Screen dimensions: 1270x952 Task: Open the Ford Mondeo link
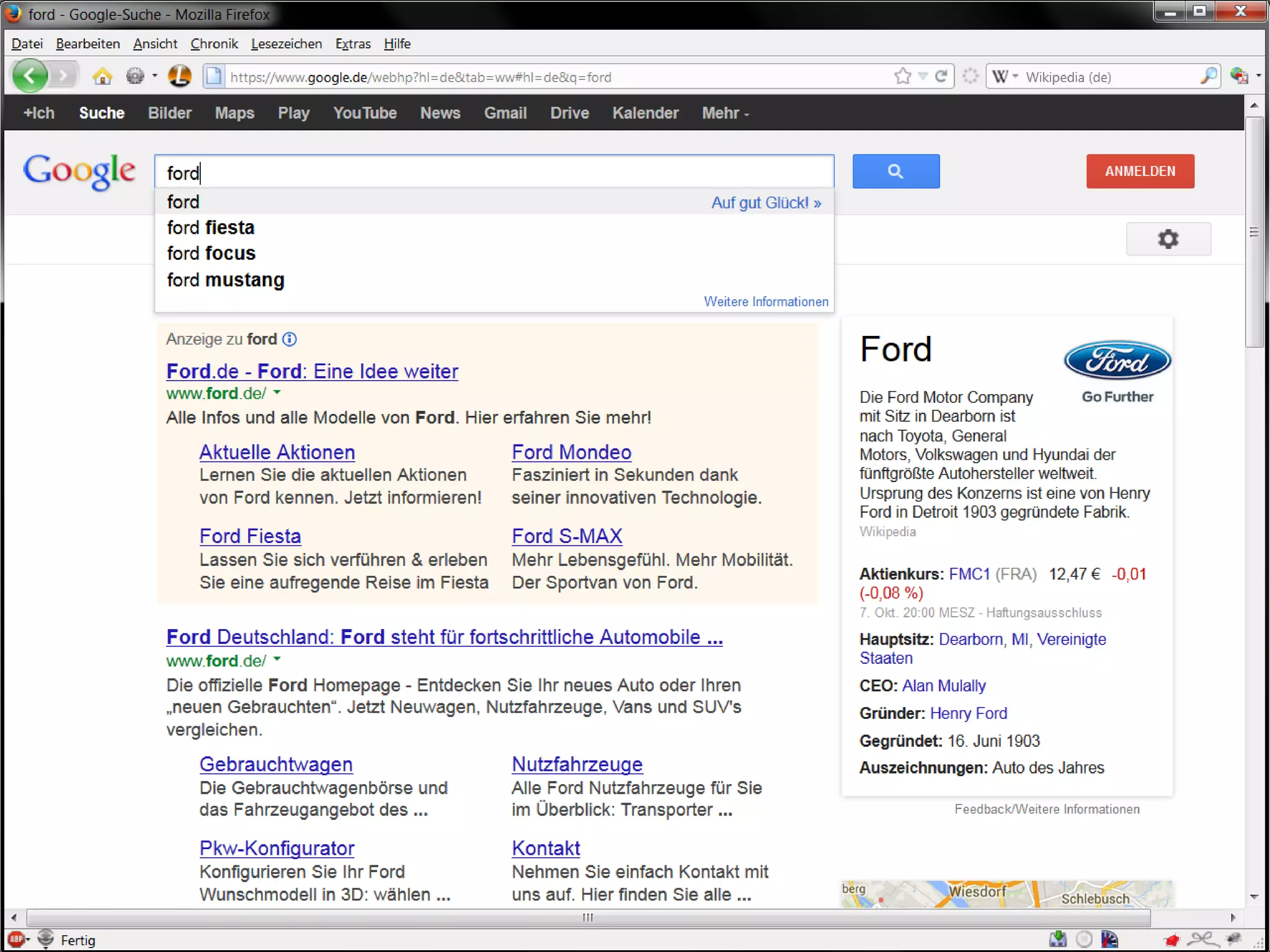click(571, 452)
